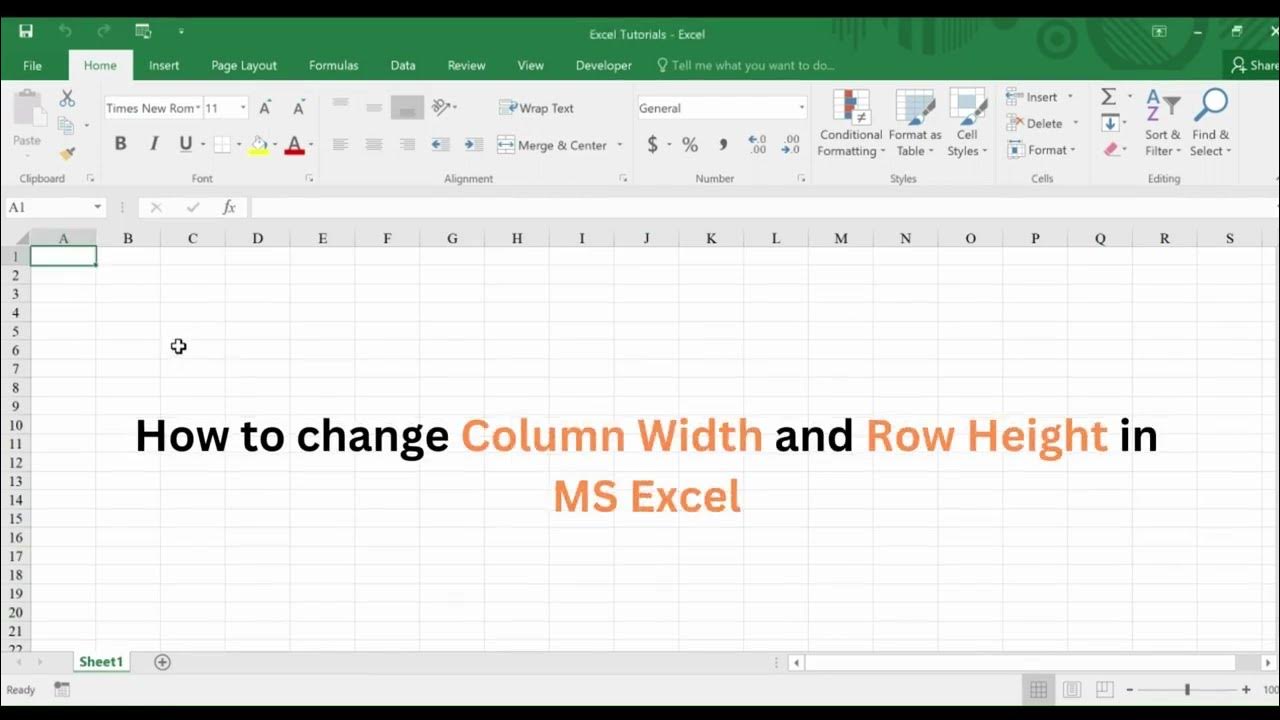Apply comma style
The height and width of the screenshot is (720, 1280).
coord(723,145)
